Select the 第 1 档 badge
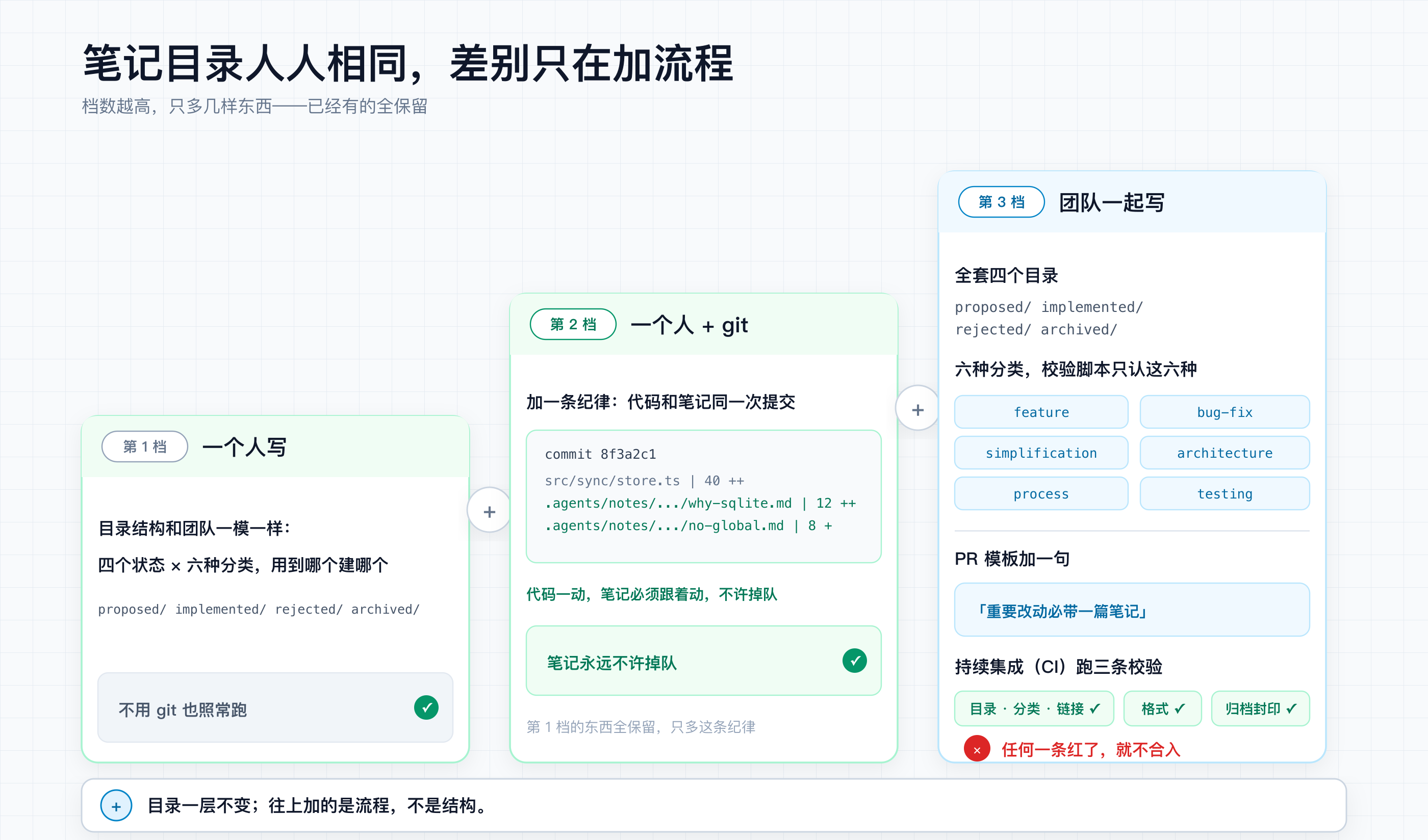 (x=144, y=447)
